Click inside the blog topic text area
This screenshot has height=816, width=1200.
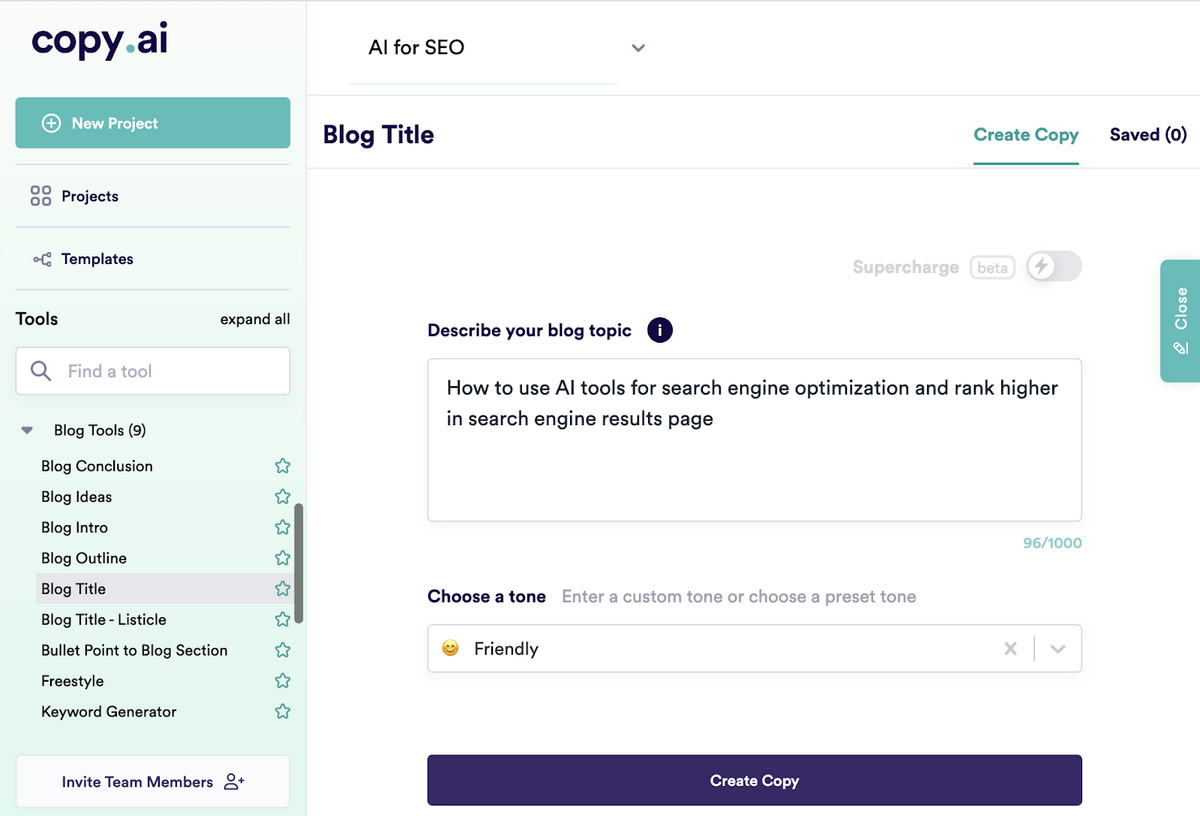[x=753, y=440]
